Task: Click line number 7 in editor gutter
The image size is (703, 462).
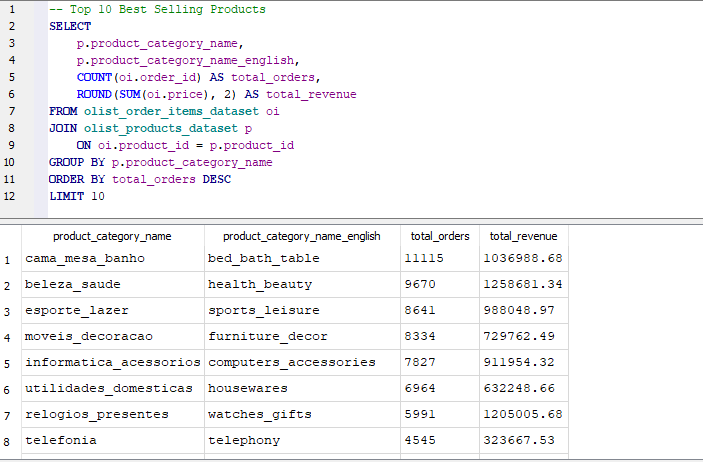Action: [x=11, y=111]
